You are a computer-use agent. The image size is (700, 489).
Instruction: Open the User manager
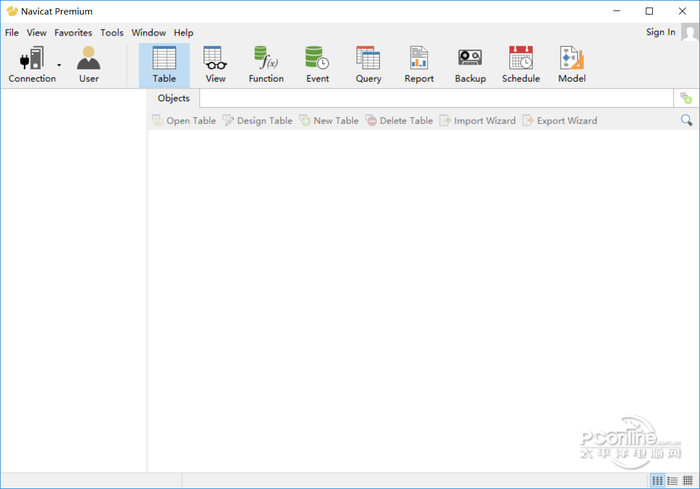click(x=88, y=65)
